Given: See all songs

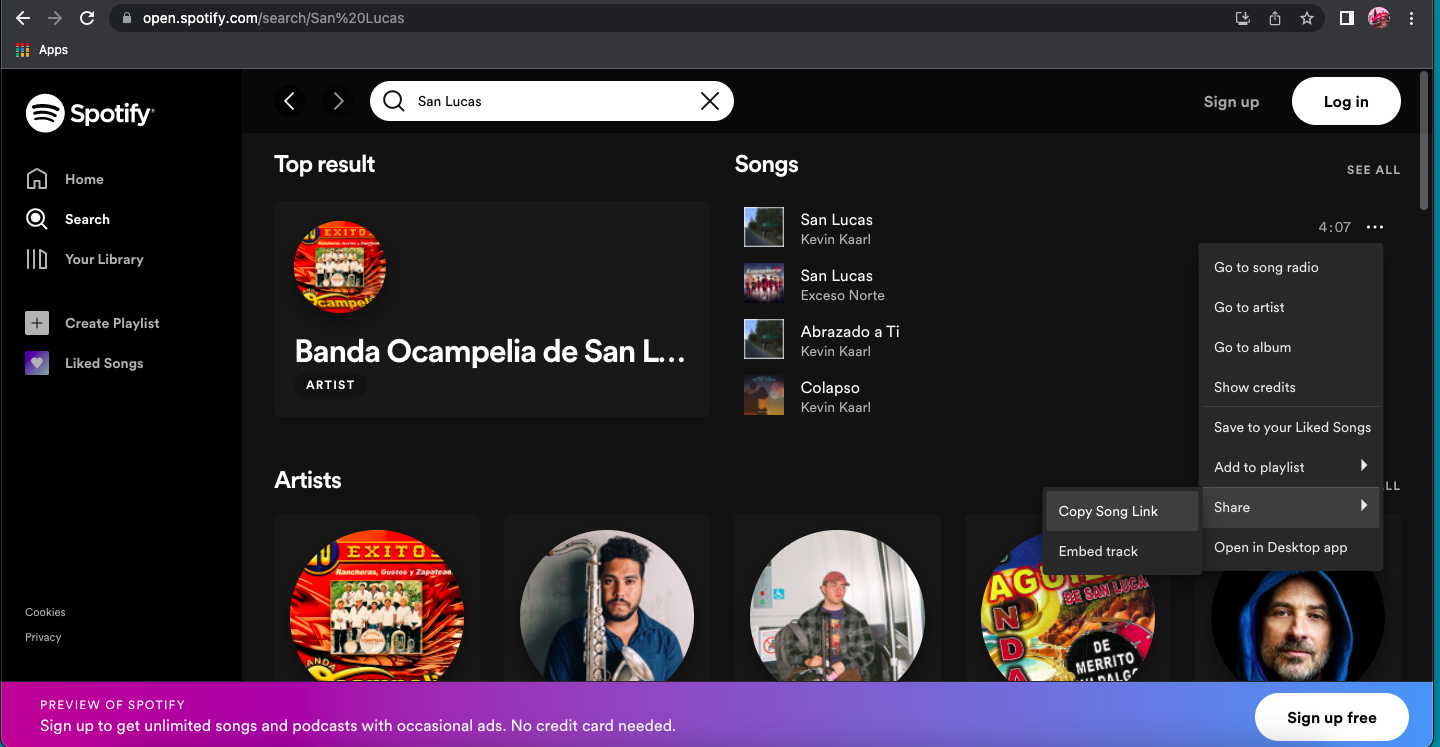Looking at the screenshot, I should click(1373, 170).
